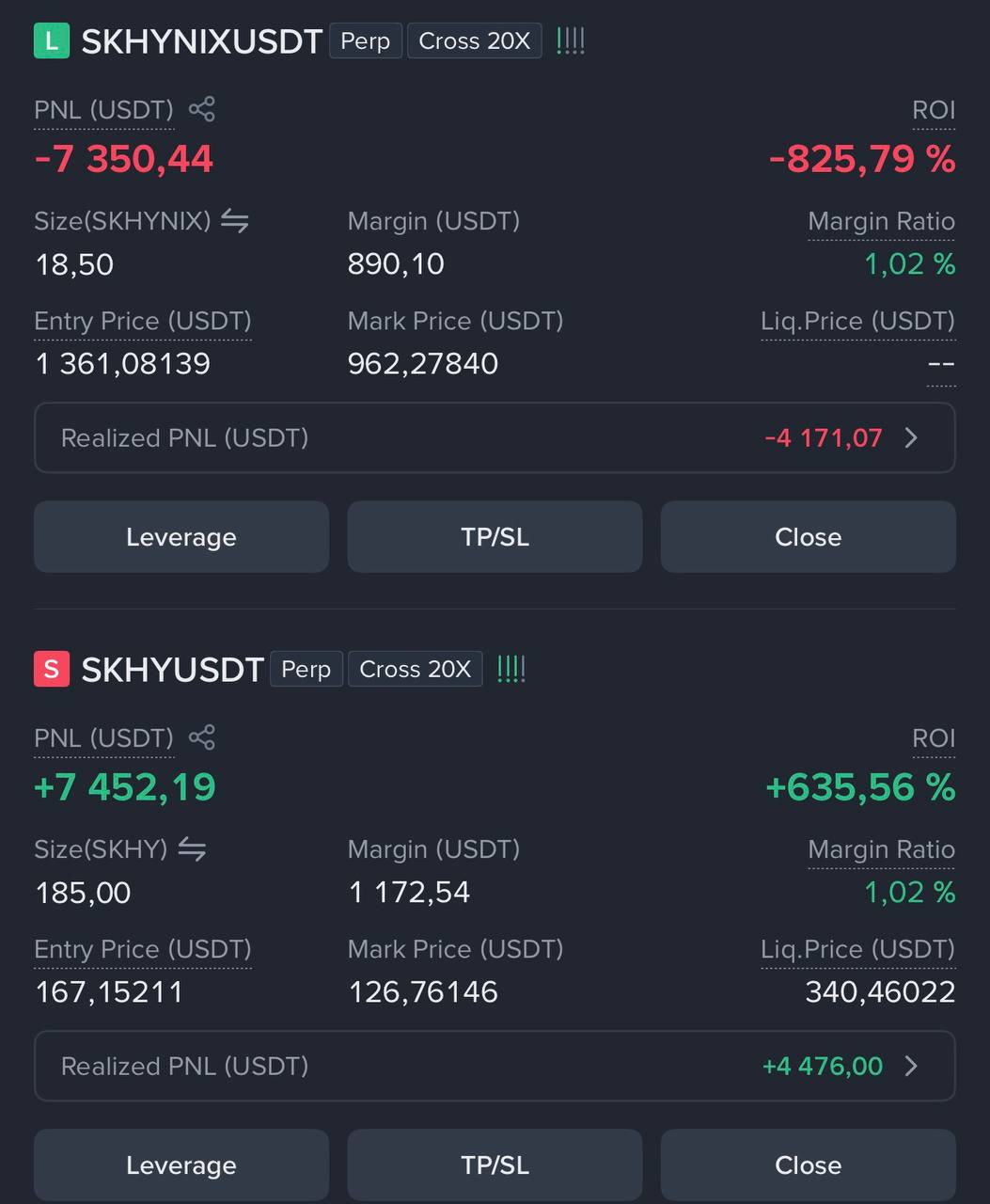
Task: Set TP/SL for SKHYNIXUSDT position
Action: point(495,537)
